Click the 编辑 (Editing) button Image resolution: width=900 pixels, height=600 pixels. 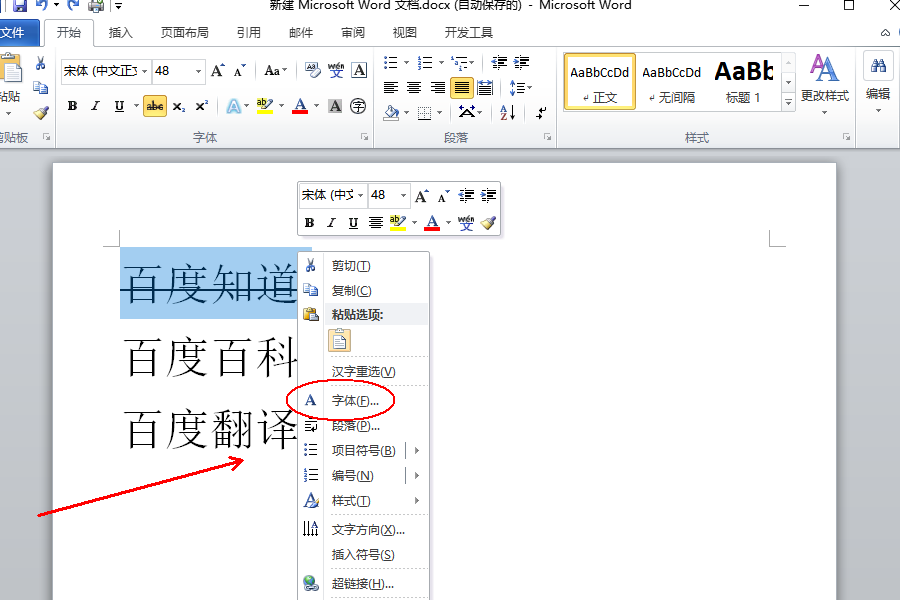point(878,84)
